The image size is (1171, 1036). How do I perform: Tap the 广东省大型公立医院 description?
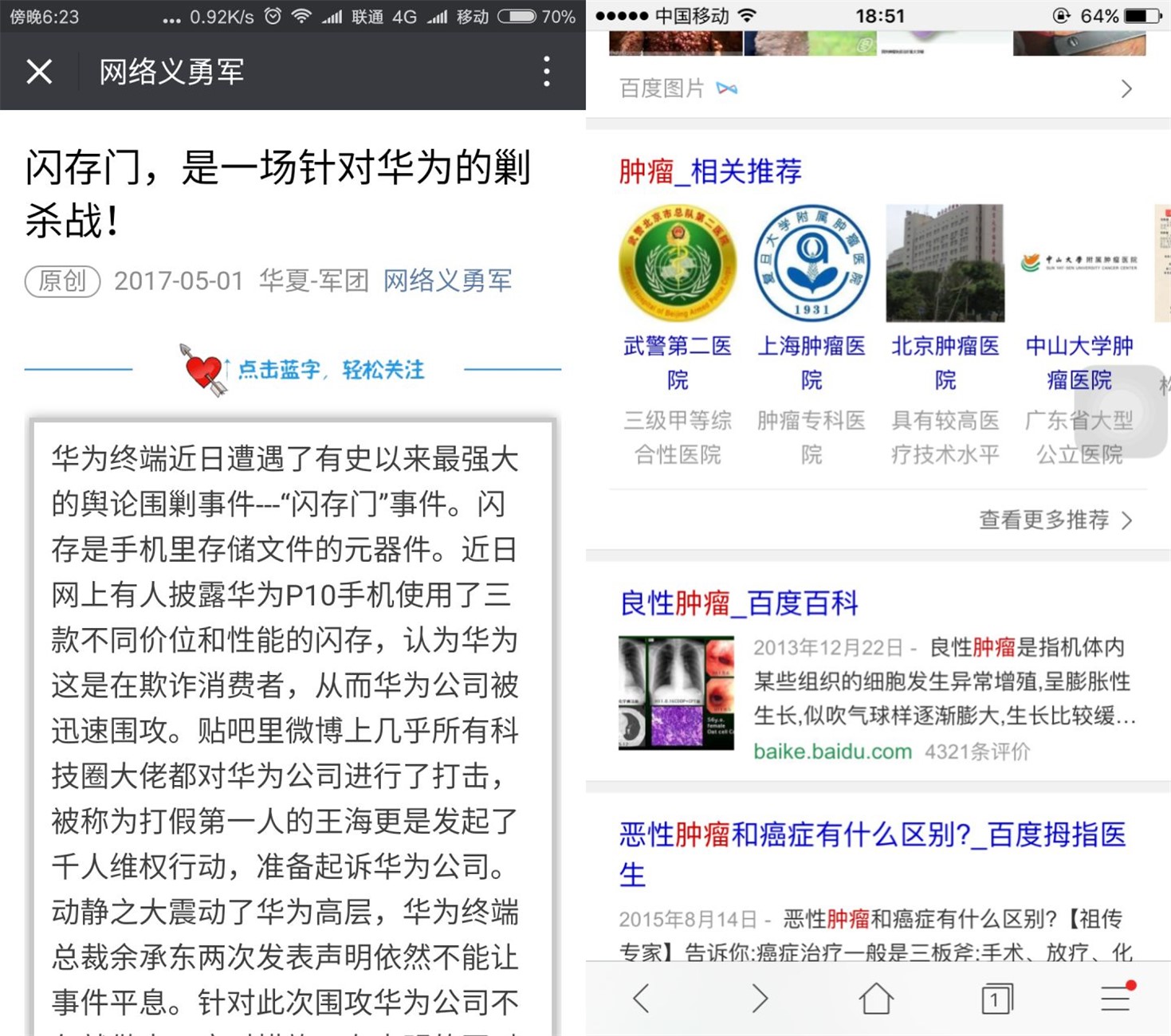click(x=1079, y=438)
